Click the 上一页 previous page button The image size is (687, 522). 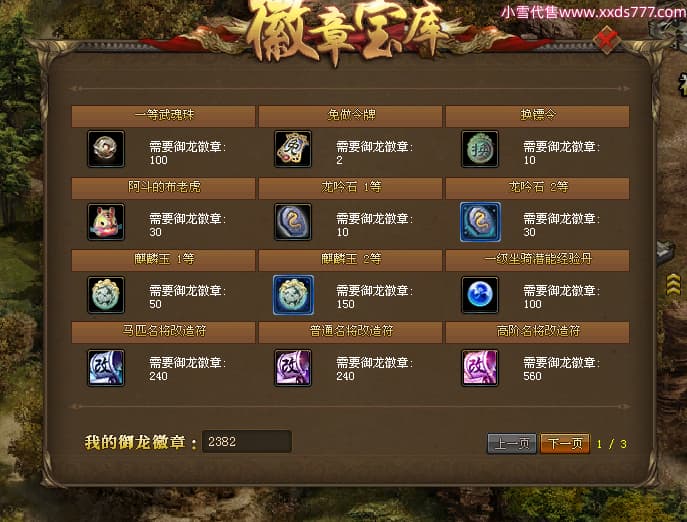tap(512, 444)
